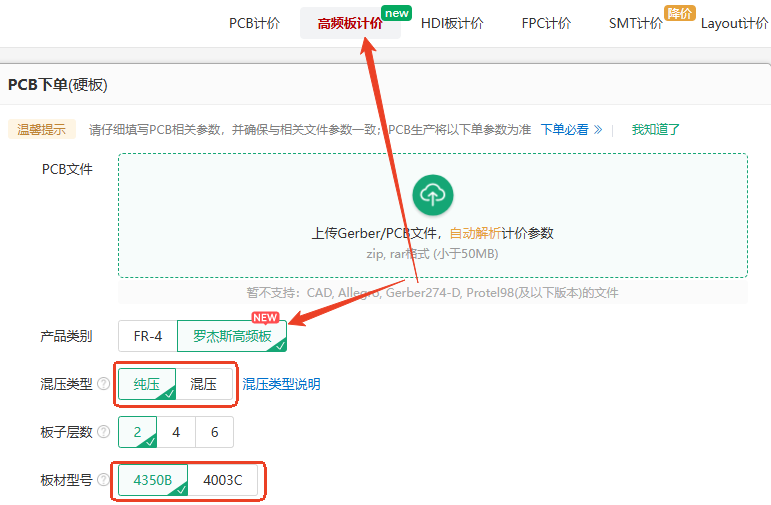Select 纯压 lamination type
This screenshot has height=505, width=771.
(147, 384)
